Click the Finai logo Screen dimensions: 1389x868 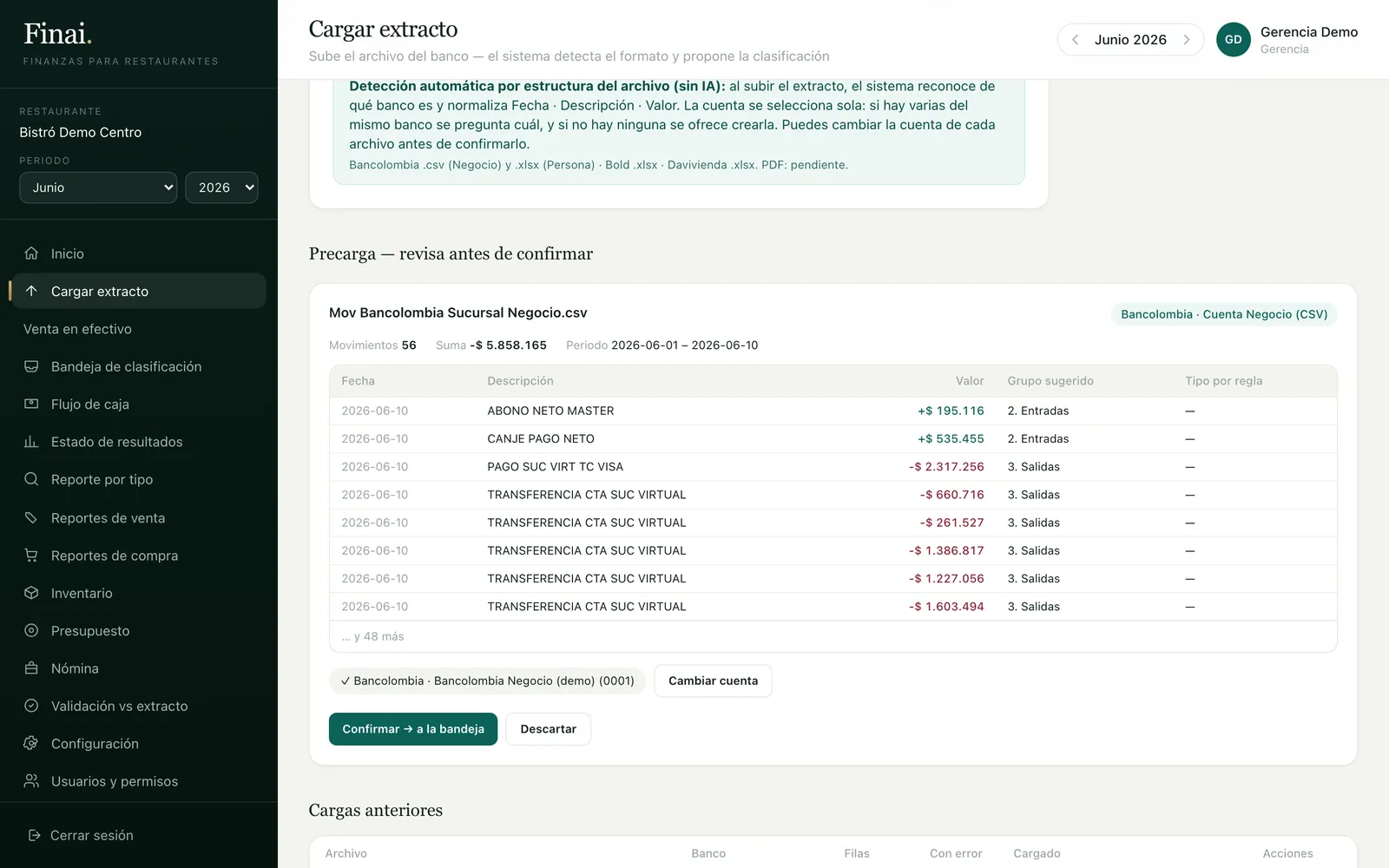[57, 34]
